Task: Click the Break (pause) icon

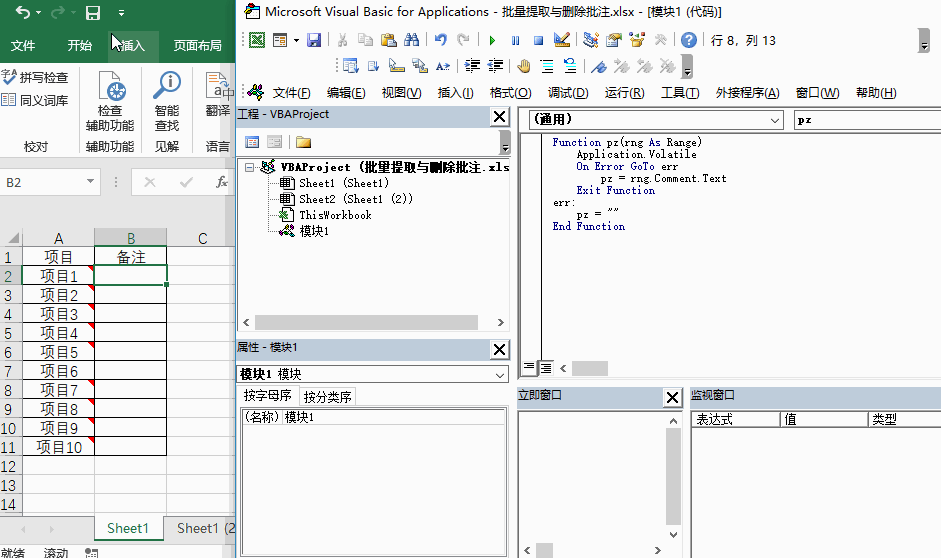Action: coord(515,40)
